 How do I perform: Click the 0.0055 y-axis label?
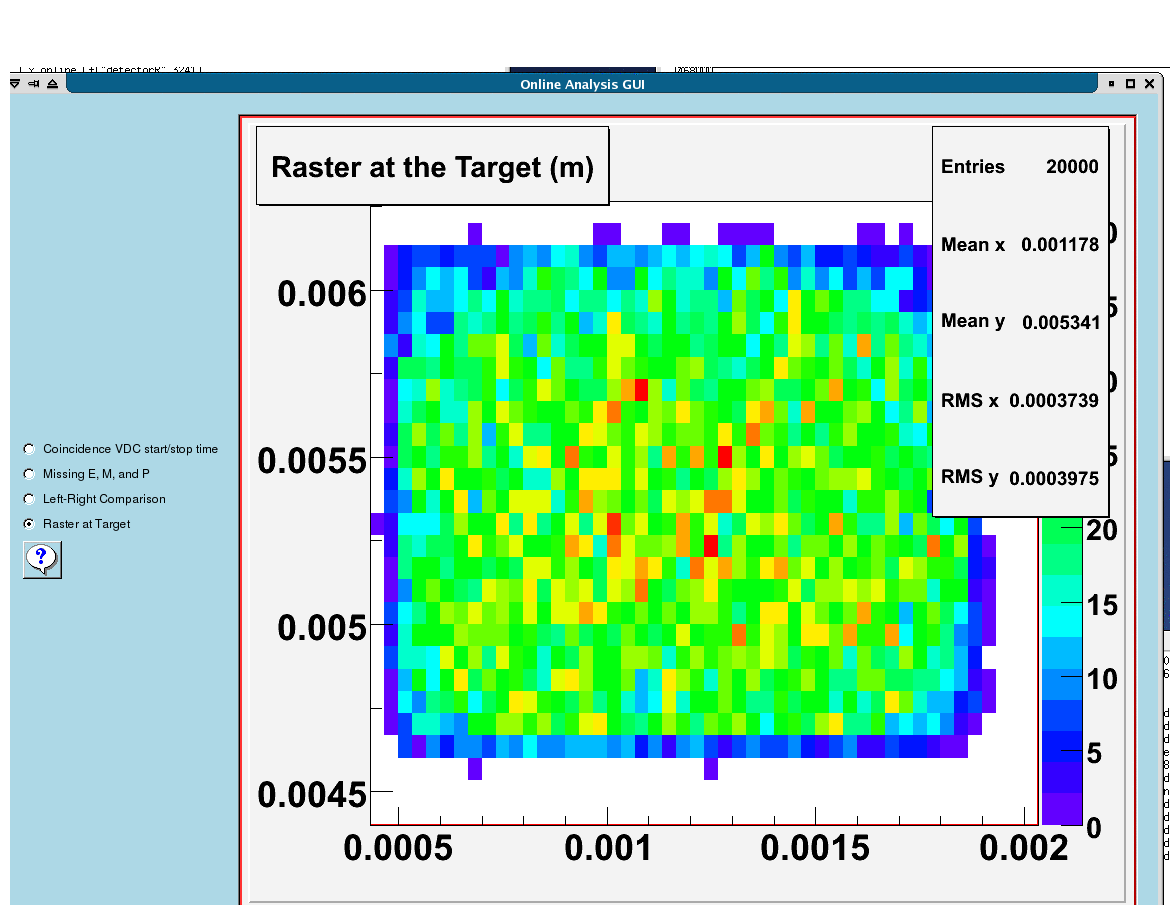click(312, 461)
